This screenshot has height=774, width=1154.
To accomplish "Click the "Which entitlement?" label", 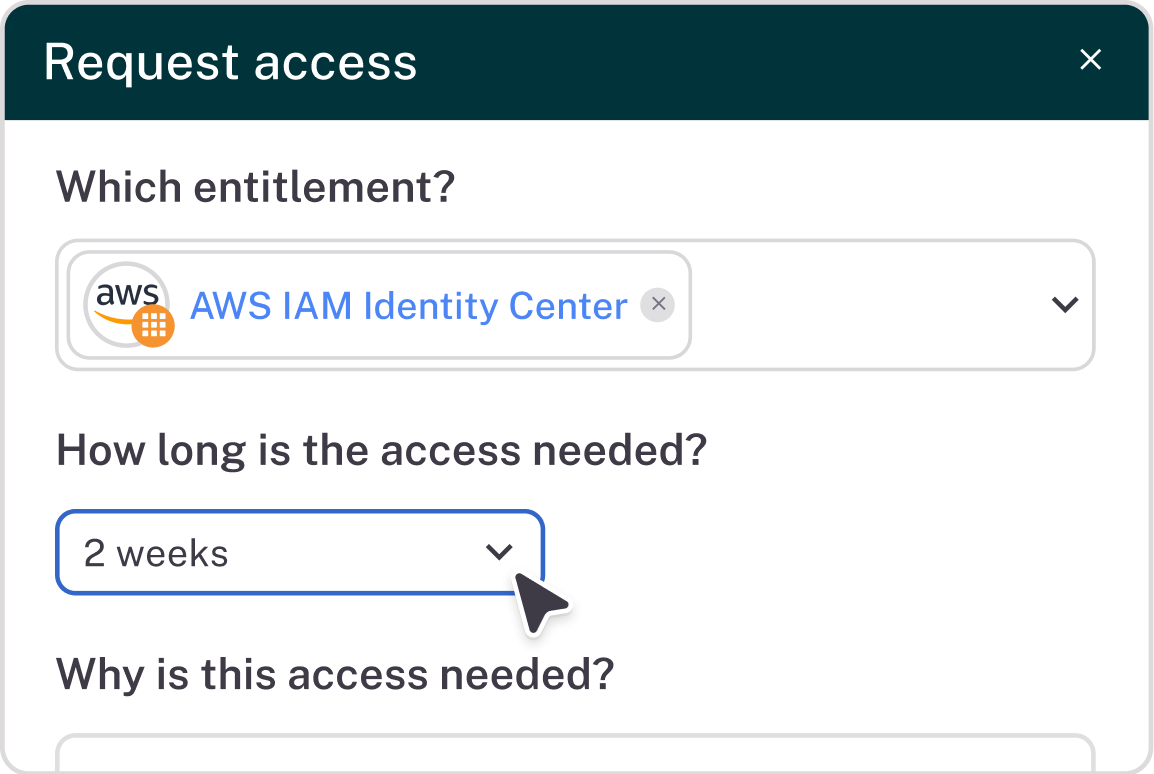I will pos(255,187).
